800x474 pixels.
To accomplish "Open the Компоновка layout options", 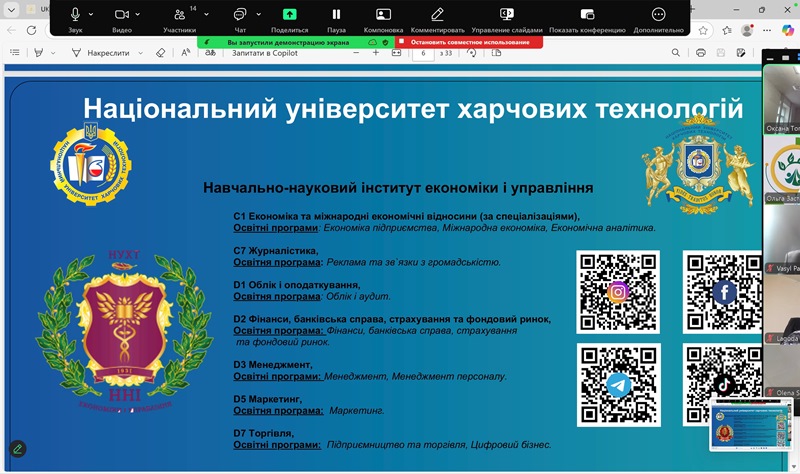I will [x=383, y=15].
